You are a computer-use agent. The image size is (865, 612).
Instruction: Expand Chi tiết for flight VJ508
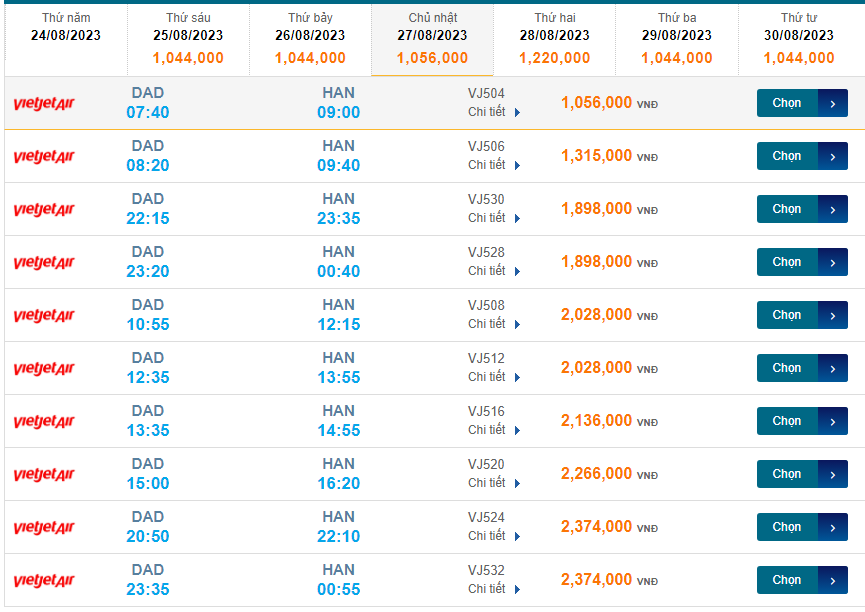tap(494, 324)
